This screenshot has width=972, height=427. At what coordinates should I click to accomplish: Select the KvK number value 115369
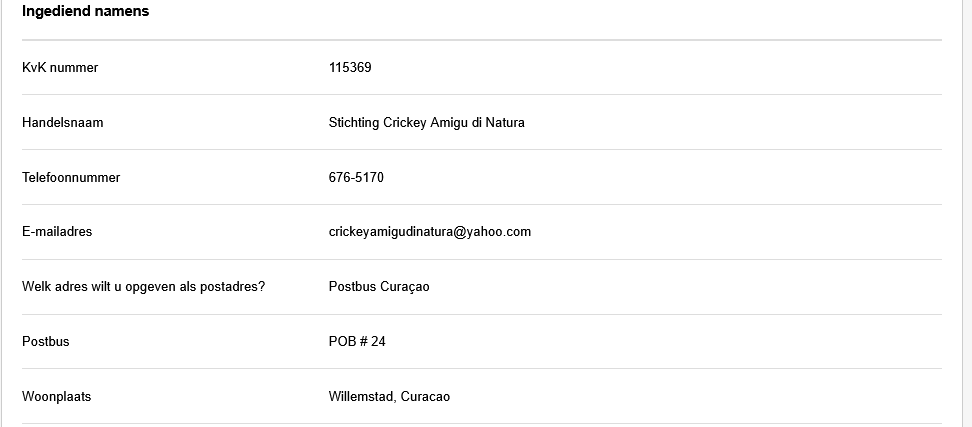[x=350, y=68]
